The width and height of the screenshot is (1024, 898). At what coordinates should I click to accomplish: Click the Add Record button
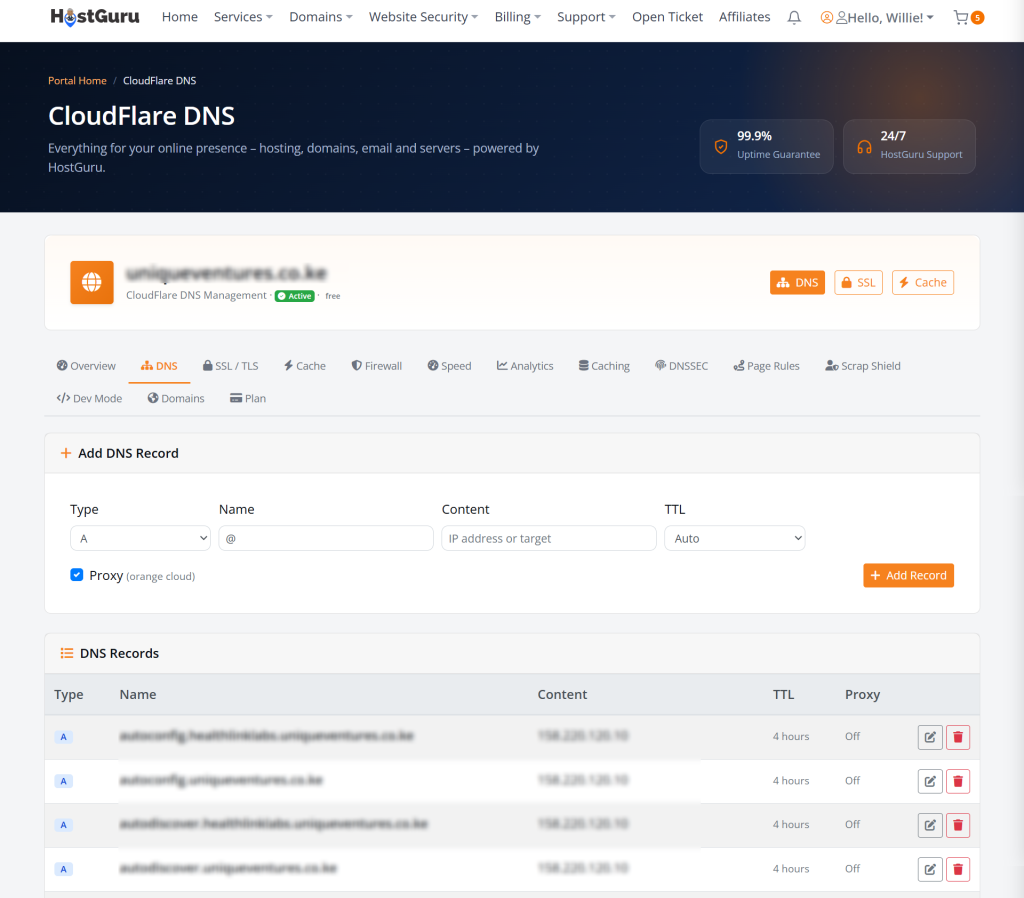tap(908, 575)
